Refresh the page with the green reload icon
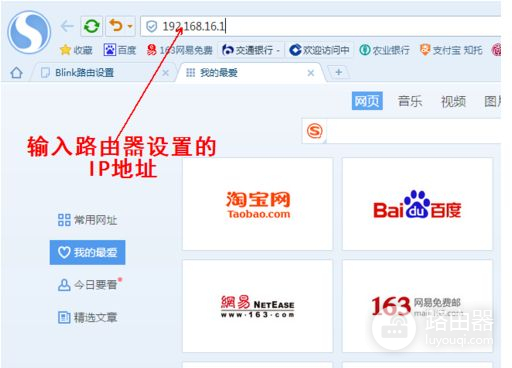The image size is (512, 368). tap(92, 26)
